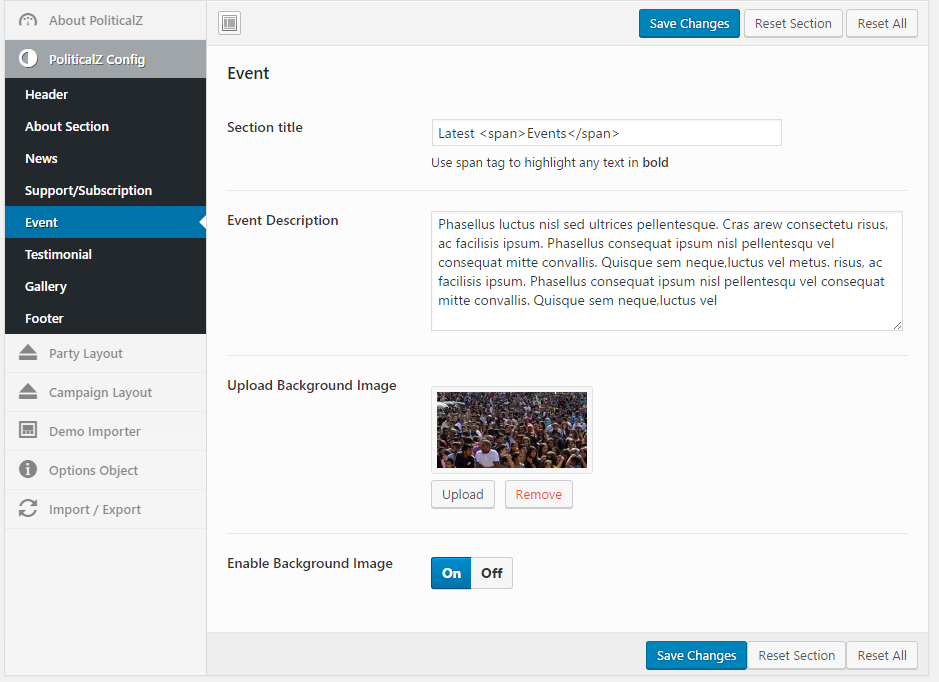Open the Party Layout tab
This screenshot has width=939, height=682.
[105, 353]
